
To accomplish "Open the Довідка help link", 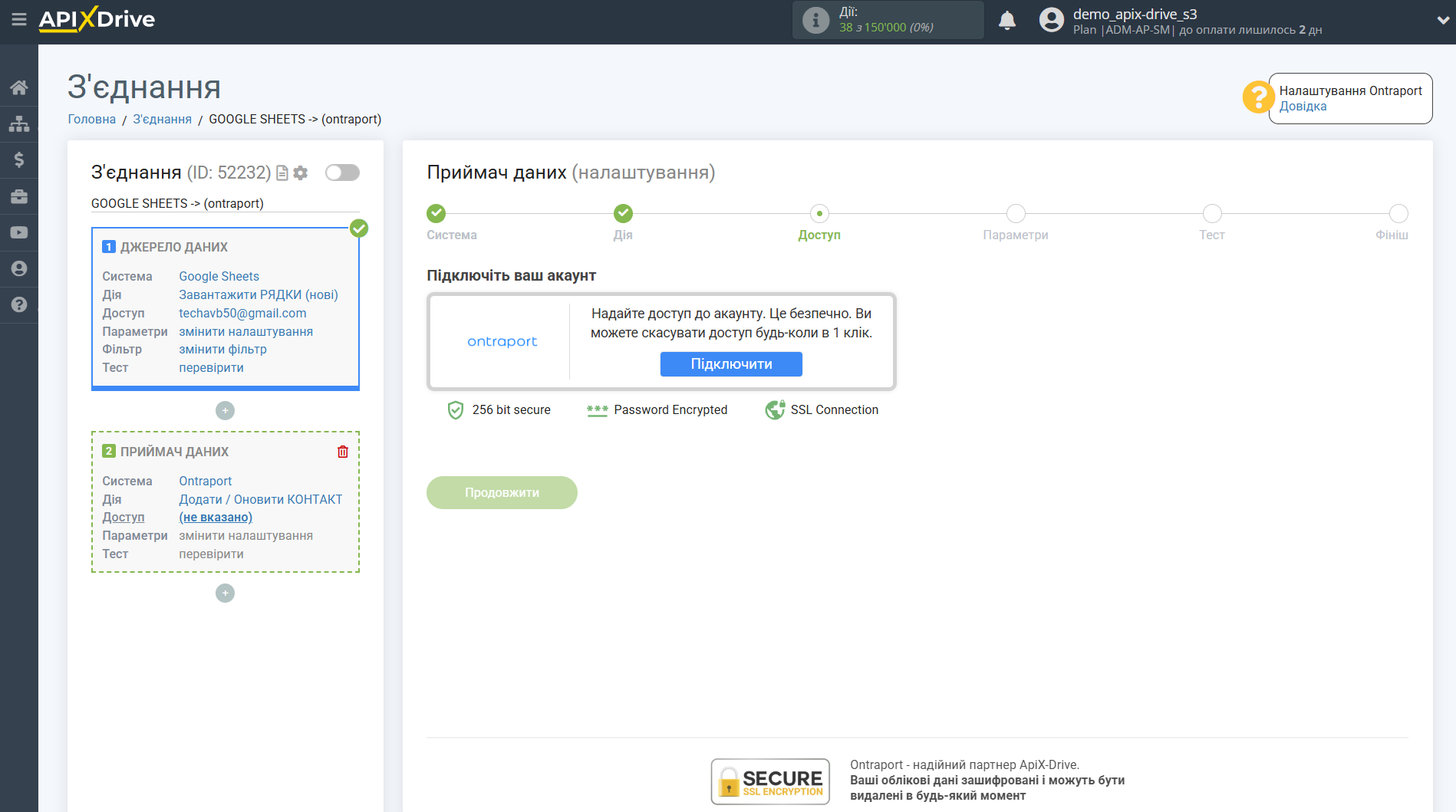I will 1303,107.
